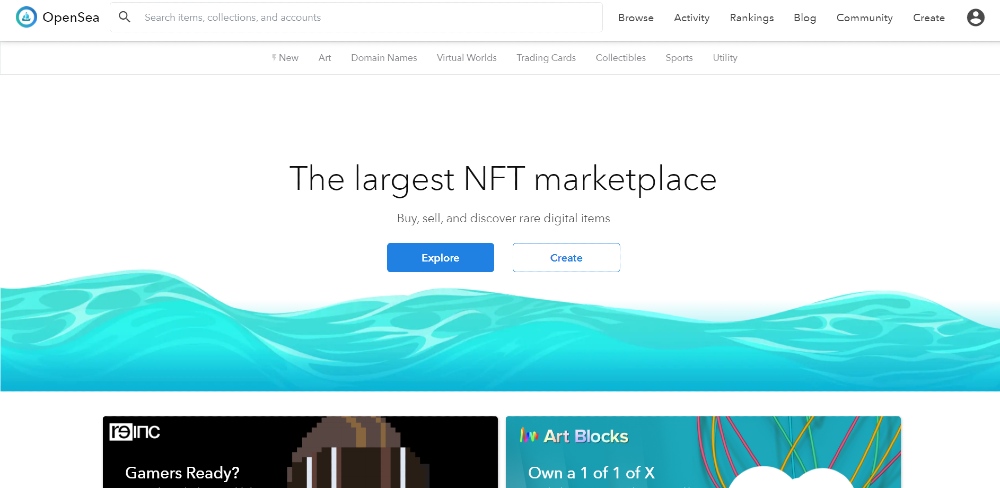Click the outlined Create button
The width and height of the screenshot is (1000, 488).
click(566, 258)
